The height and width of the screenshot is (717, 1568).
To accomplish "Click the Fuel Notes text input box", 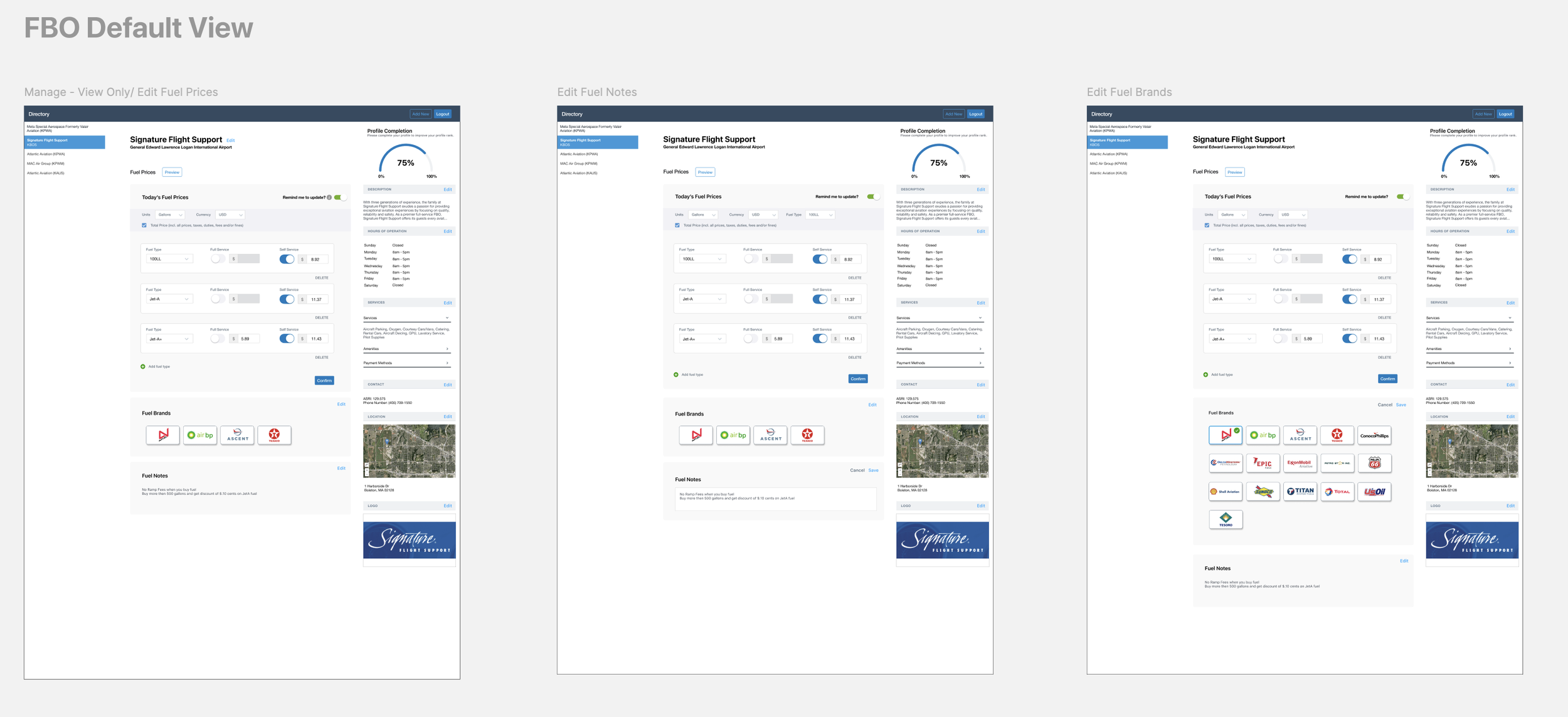I will (x=775, y=499).
